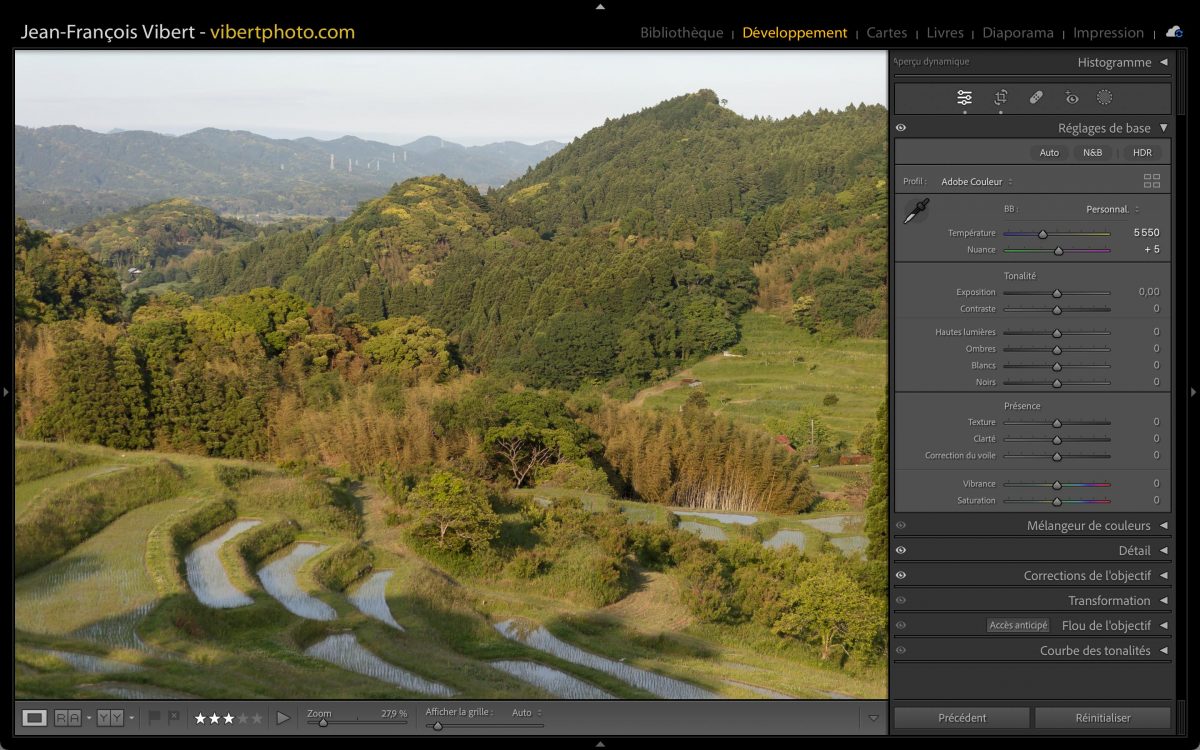The width and height of the screenshot is (1200, 750).
Task: Select the Healing bandage tool
Action: (1036, 98)
